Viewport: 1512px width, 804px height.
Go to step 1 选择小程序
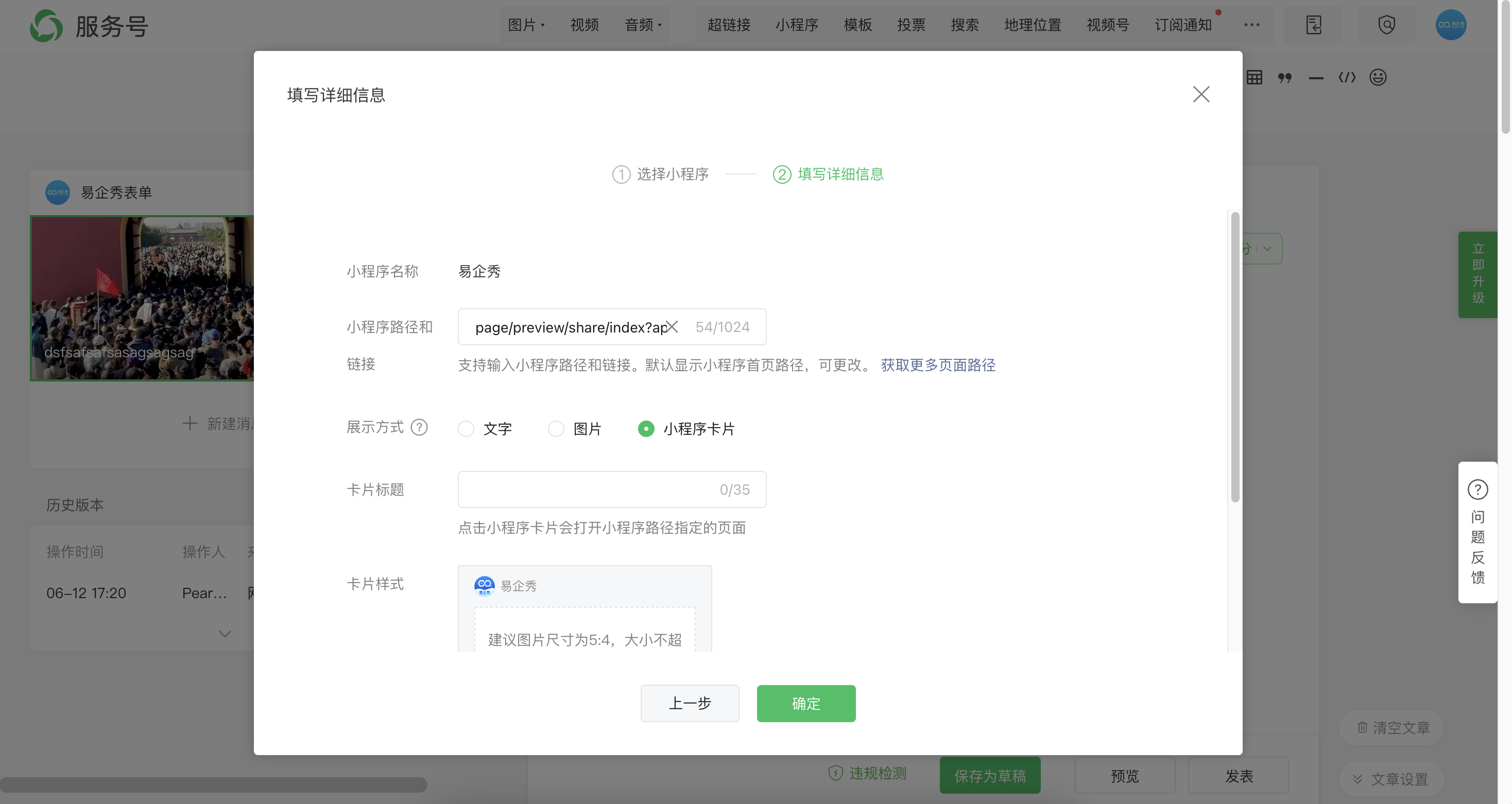(660, 174)
